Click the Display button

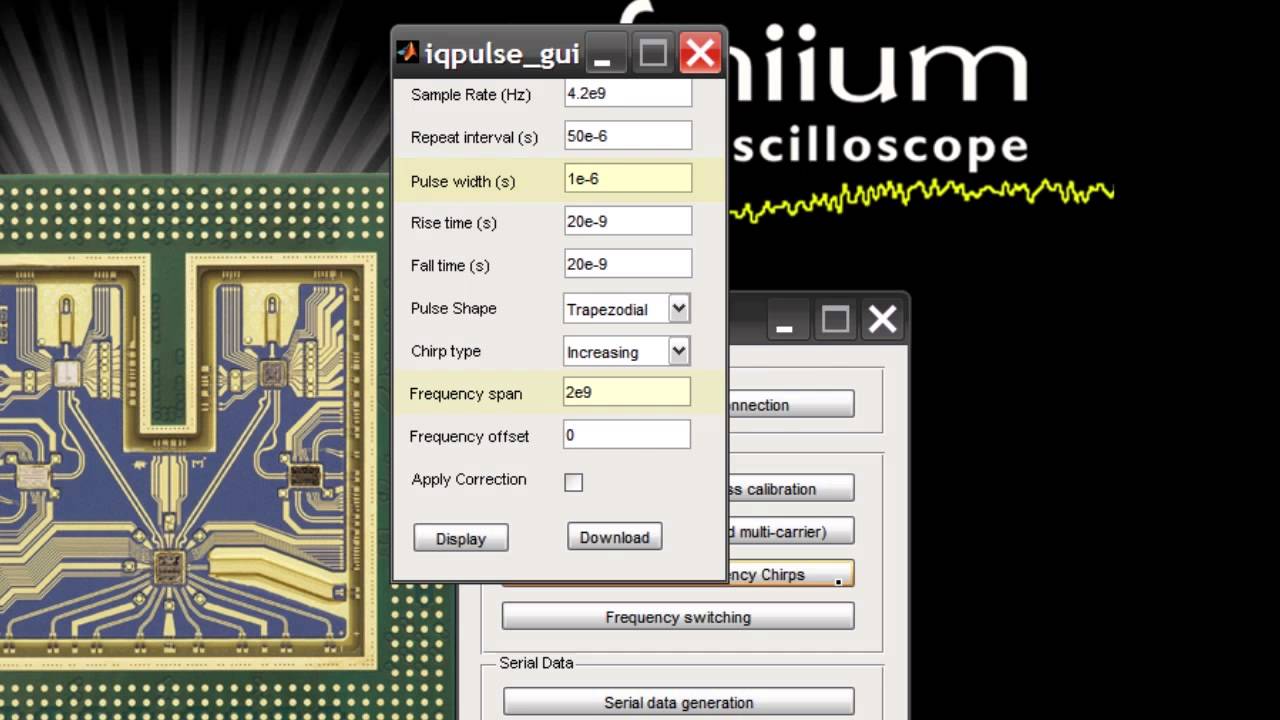coord(461,538)
